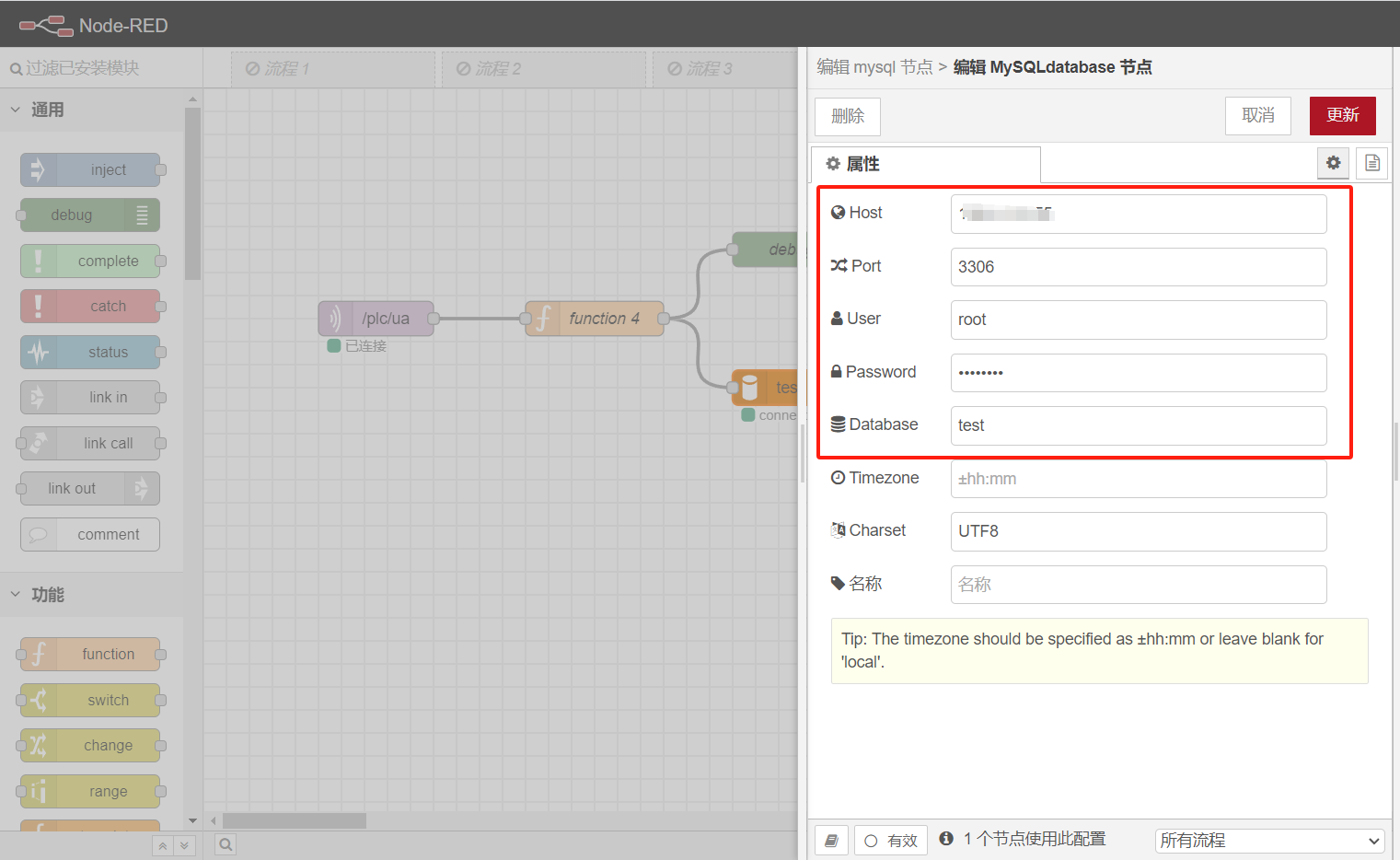Focus the Timezone input field
Viewport: 1400px width, 860px height.
click(x=1139, y=479)
